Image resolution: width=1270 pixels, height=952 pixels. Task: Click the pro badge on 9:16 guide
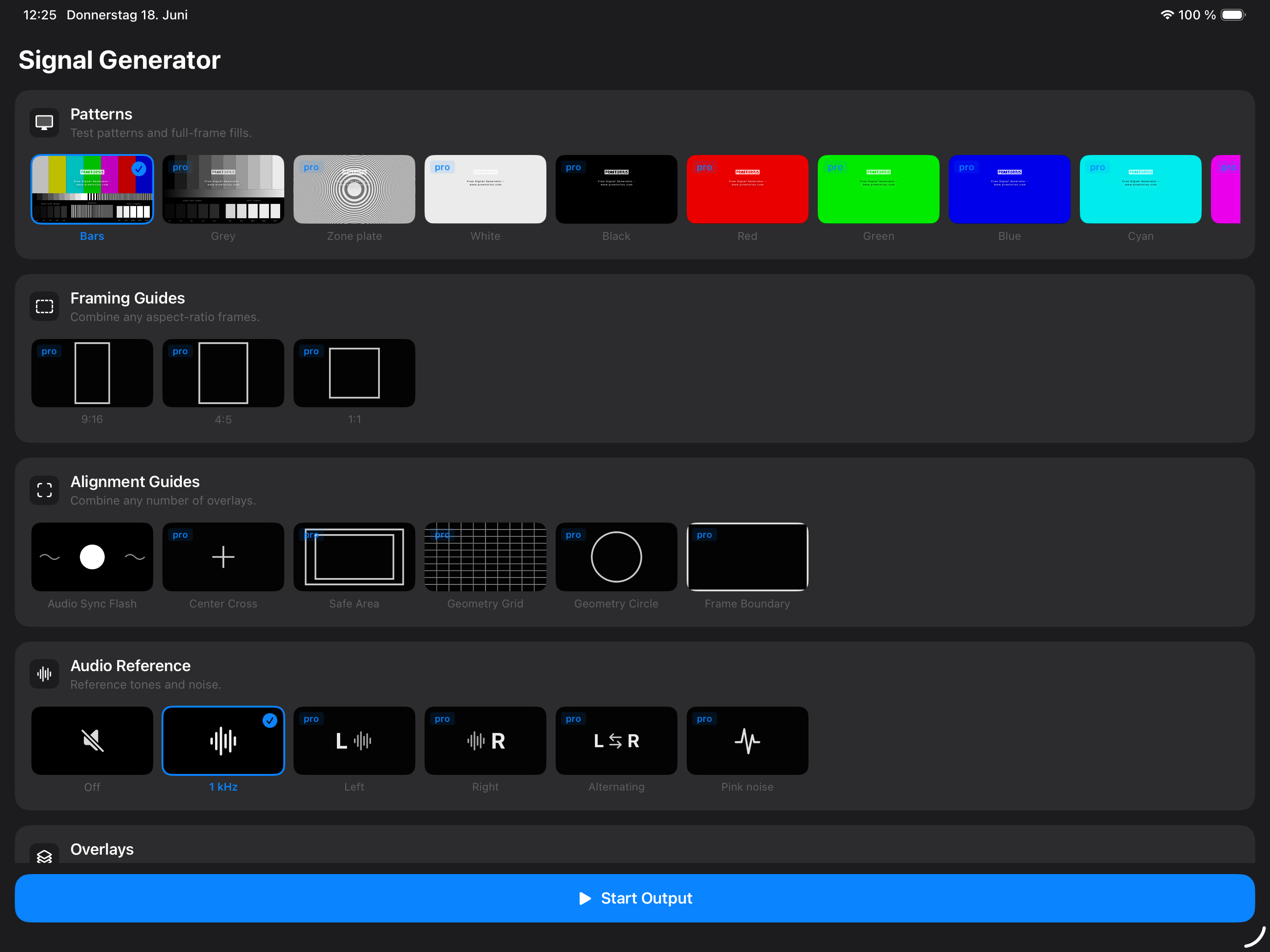click(x=49, y=351)
